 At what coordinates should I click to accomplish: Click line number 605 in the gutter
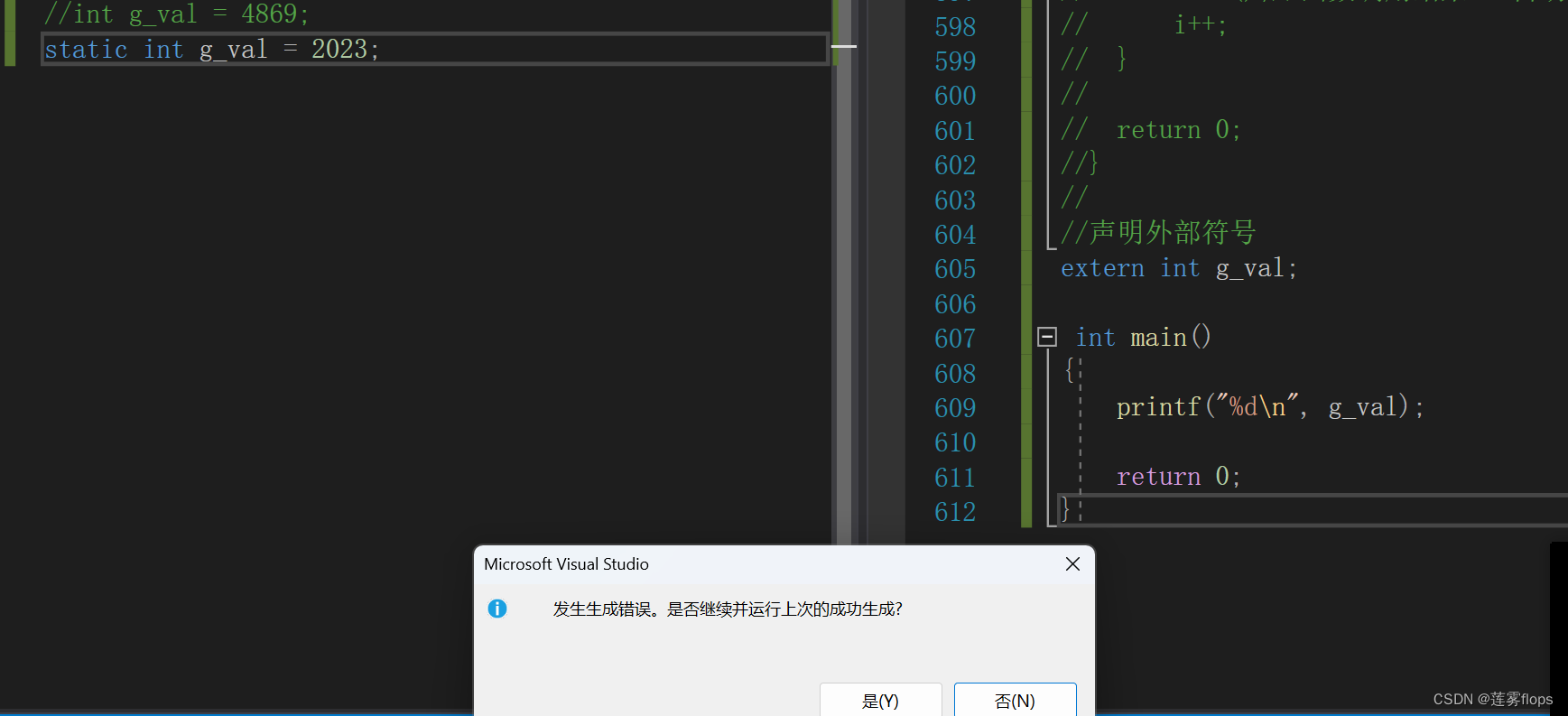tap(955, 269)
